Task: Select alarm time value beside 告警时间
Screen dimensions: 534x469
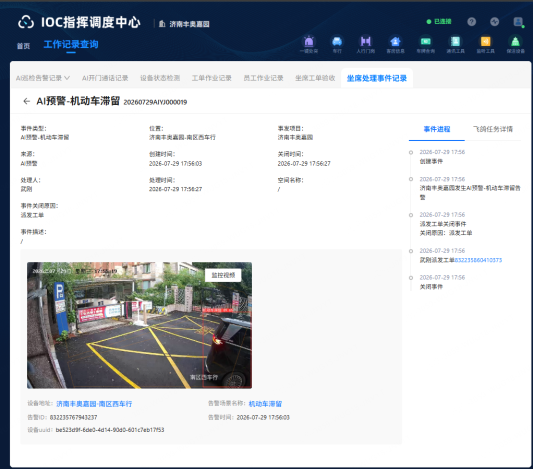Action: click(263, 417)
